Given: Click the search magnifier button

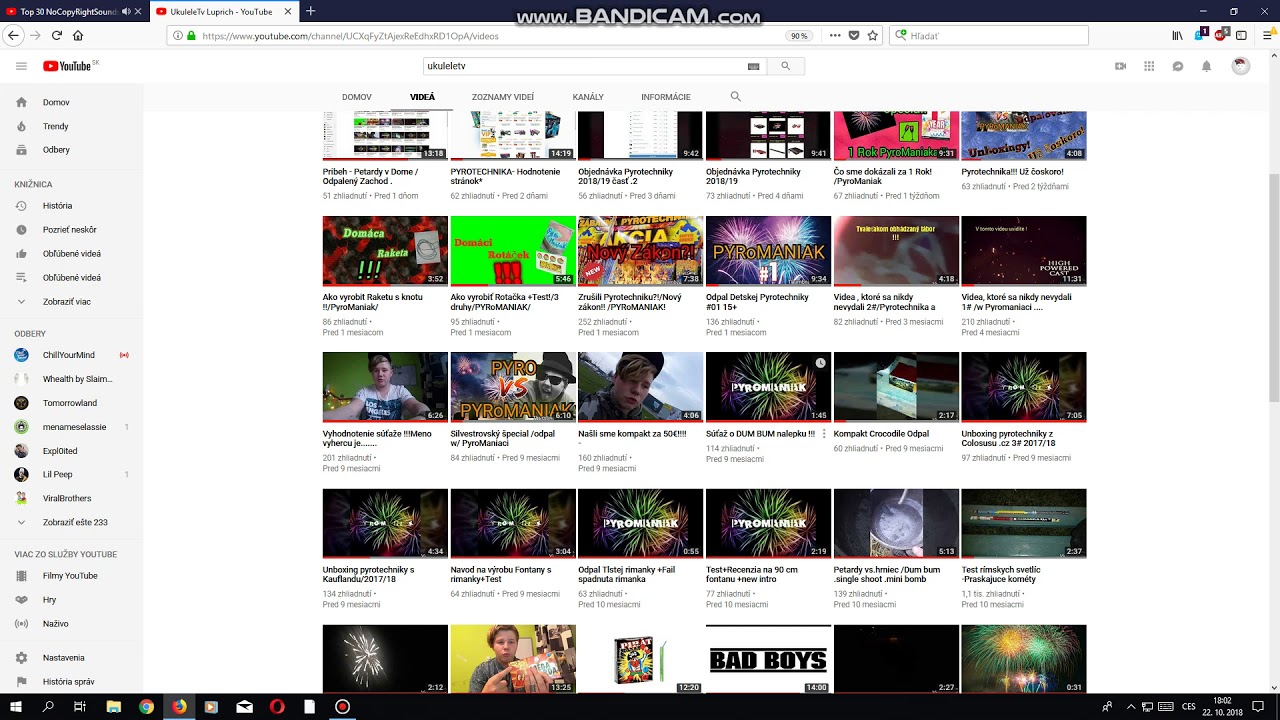Looking at the screenshot, I should click(786, 66).
